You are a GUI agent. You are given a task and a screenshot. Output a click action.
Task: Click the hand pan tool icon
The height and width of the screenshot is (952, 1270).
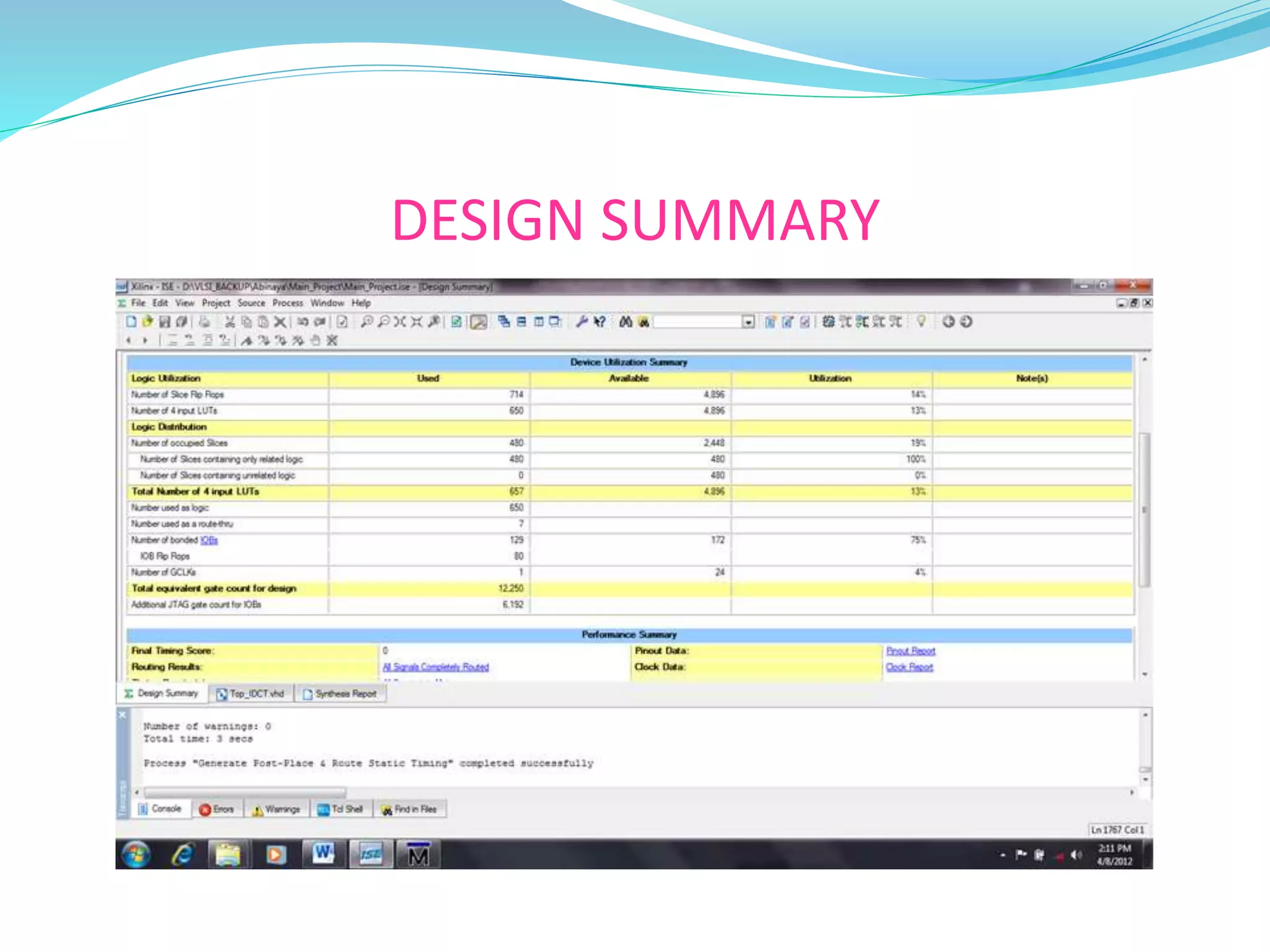point(316,340)
